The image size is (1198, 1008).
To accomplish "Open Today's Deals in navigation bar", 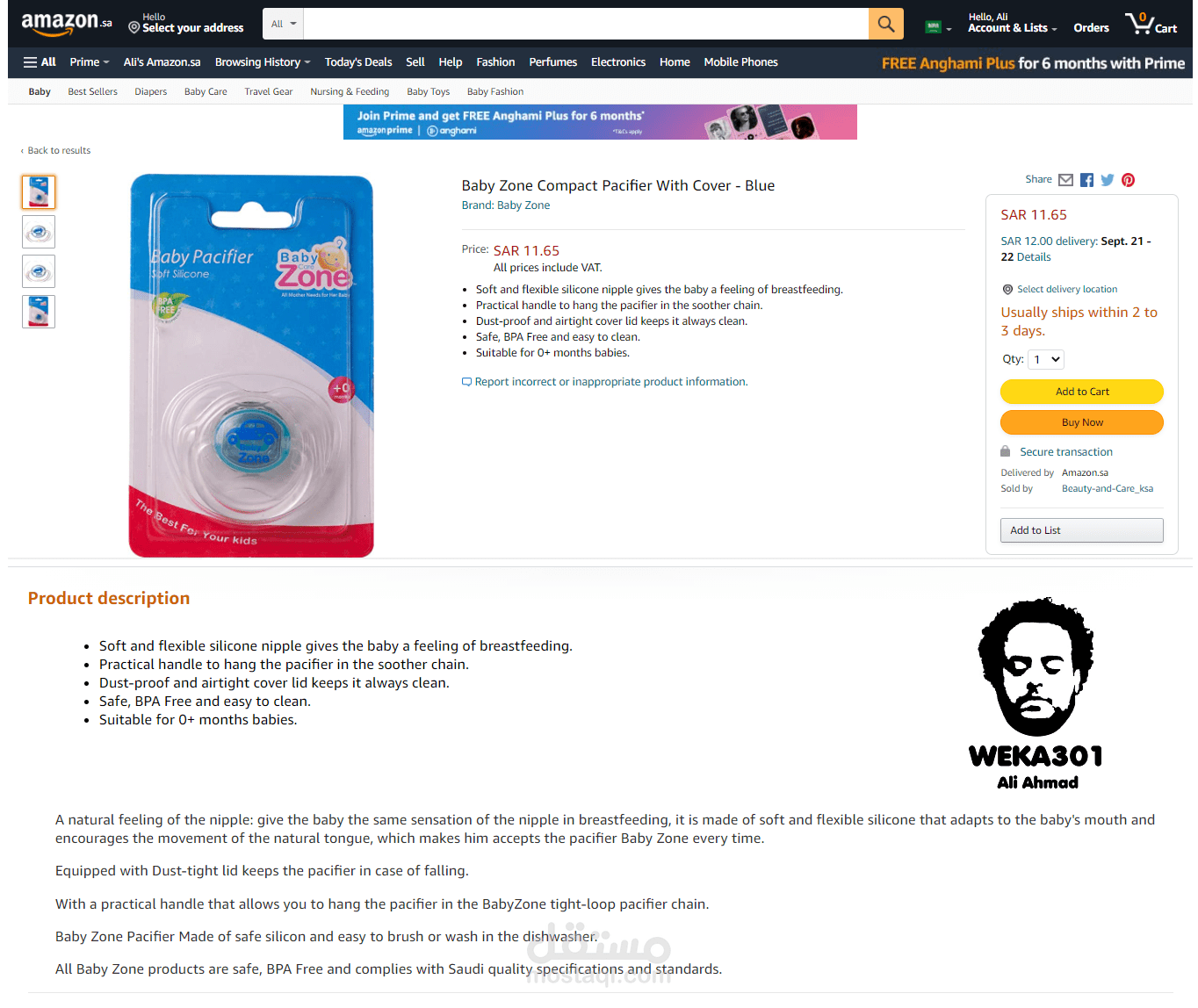I will (358, 62).
